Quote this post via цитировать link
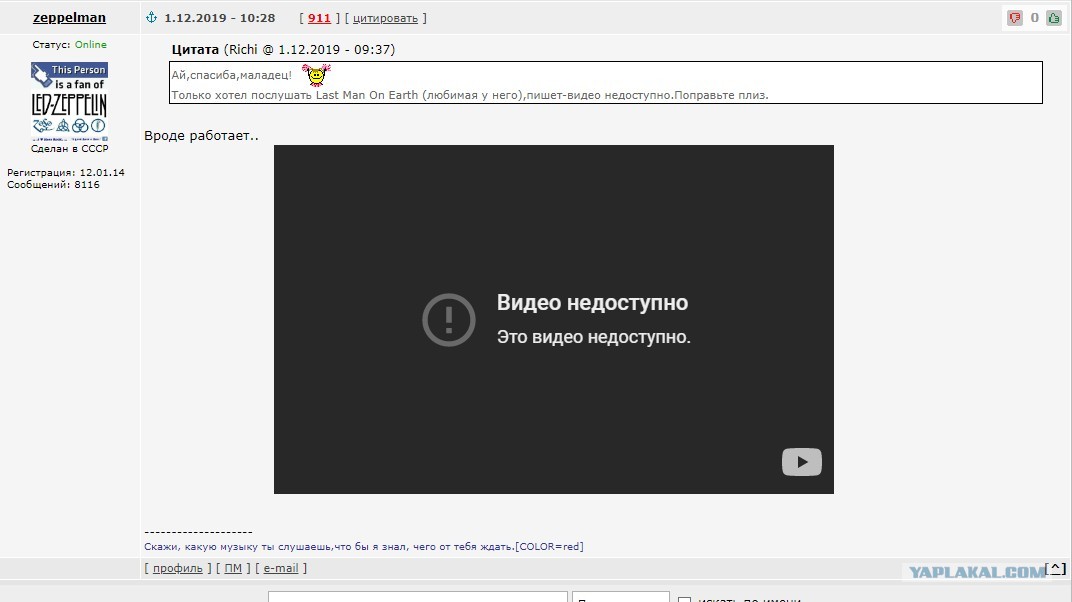The image size is (1072, 602). [x=385, y=18]
